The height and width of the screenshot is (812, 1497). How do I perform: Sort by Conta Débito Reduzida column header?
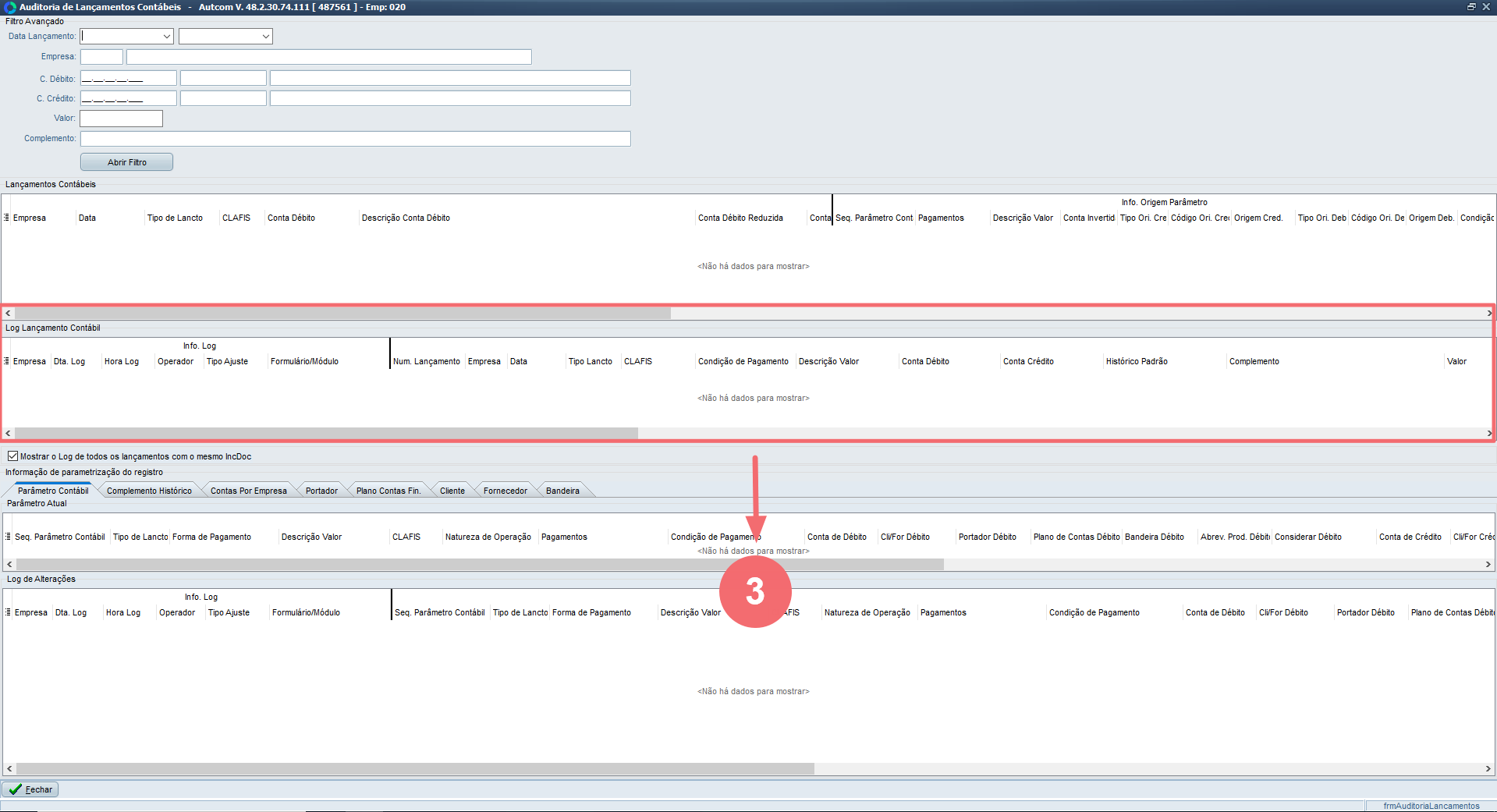(740, 218)
